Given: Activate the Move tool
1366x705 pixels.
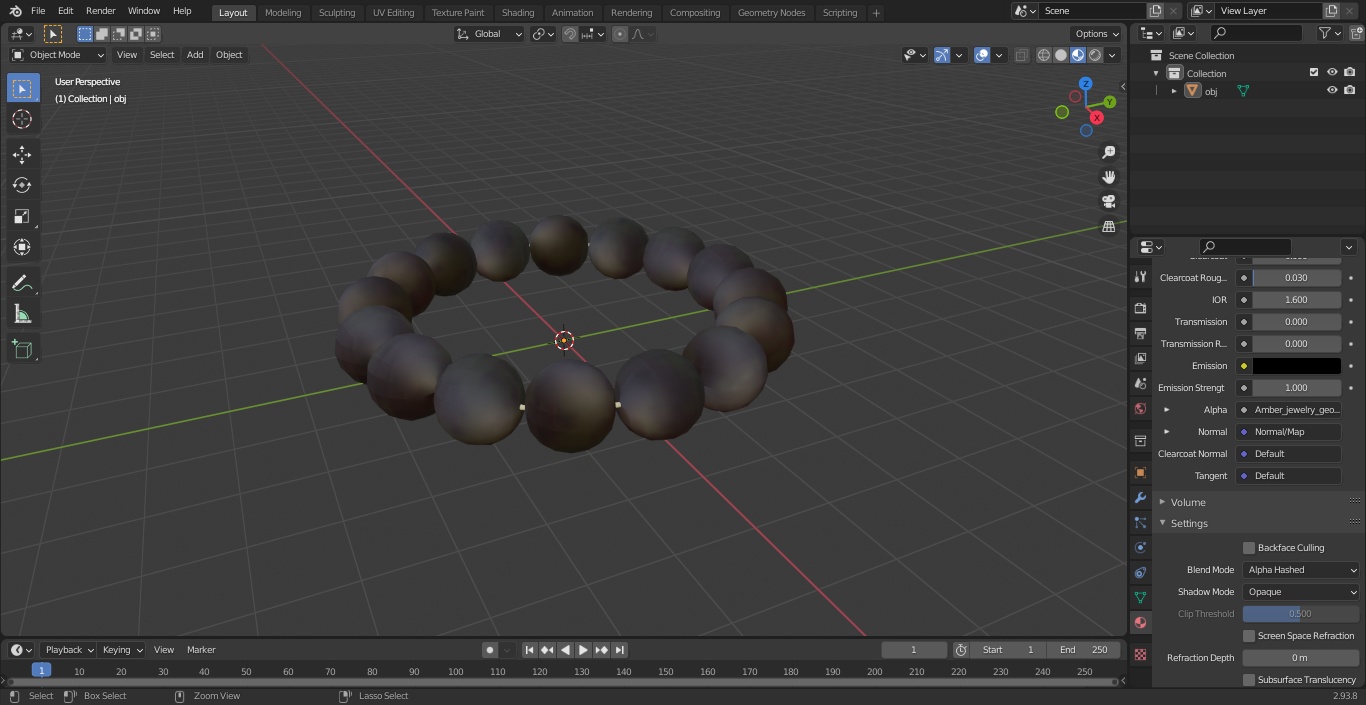Looking at the screenshot, I should 22,154.
